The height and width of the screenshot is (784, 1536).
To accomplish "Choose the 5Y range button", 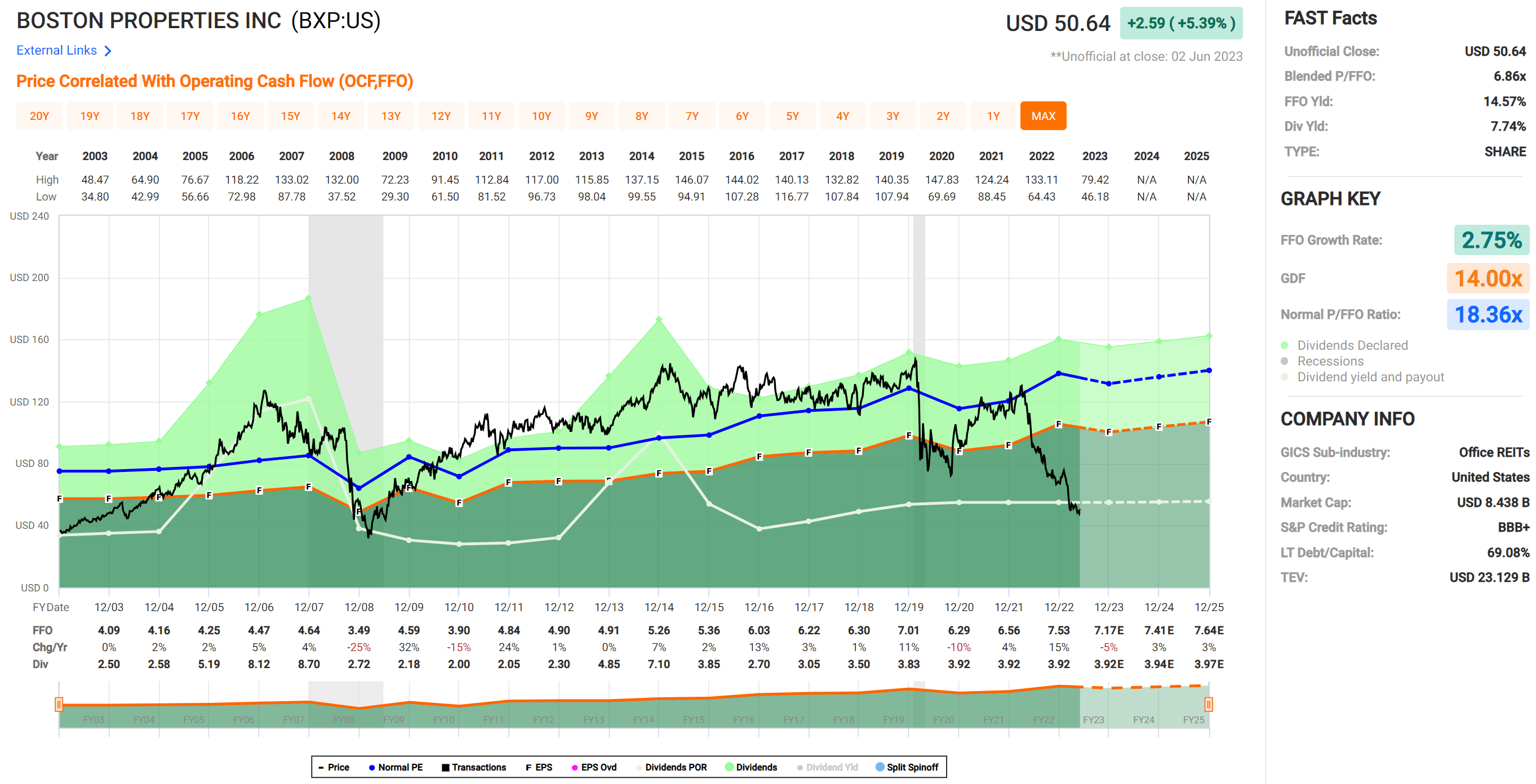I will (x=792, y=115).
